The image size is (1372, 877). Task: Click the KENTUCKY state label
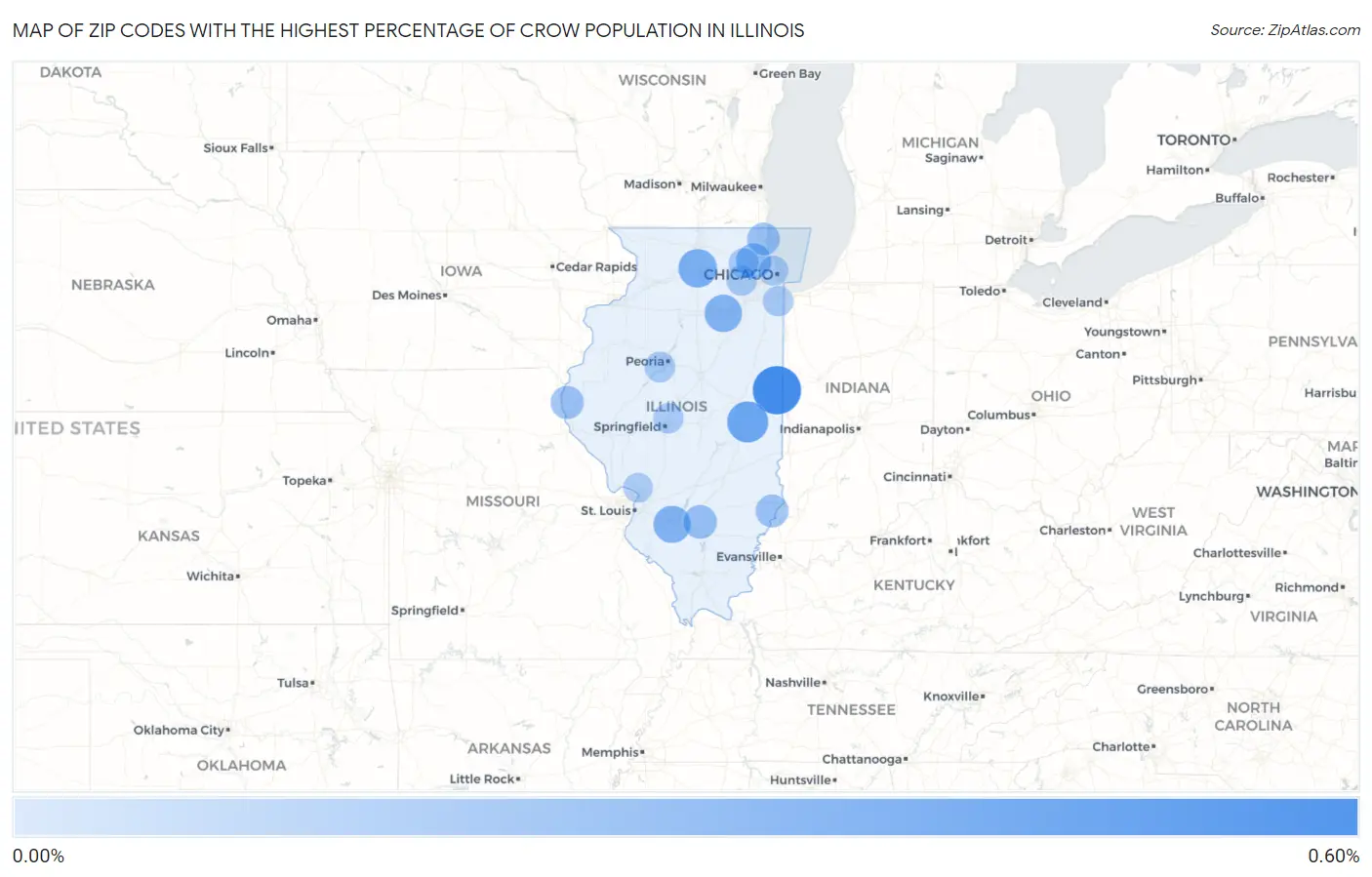coord(913,584)
